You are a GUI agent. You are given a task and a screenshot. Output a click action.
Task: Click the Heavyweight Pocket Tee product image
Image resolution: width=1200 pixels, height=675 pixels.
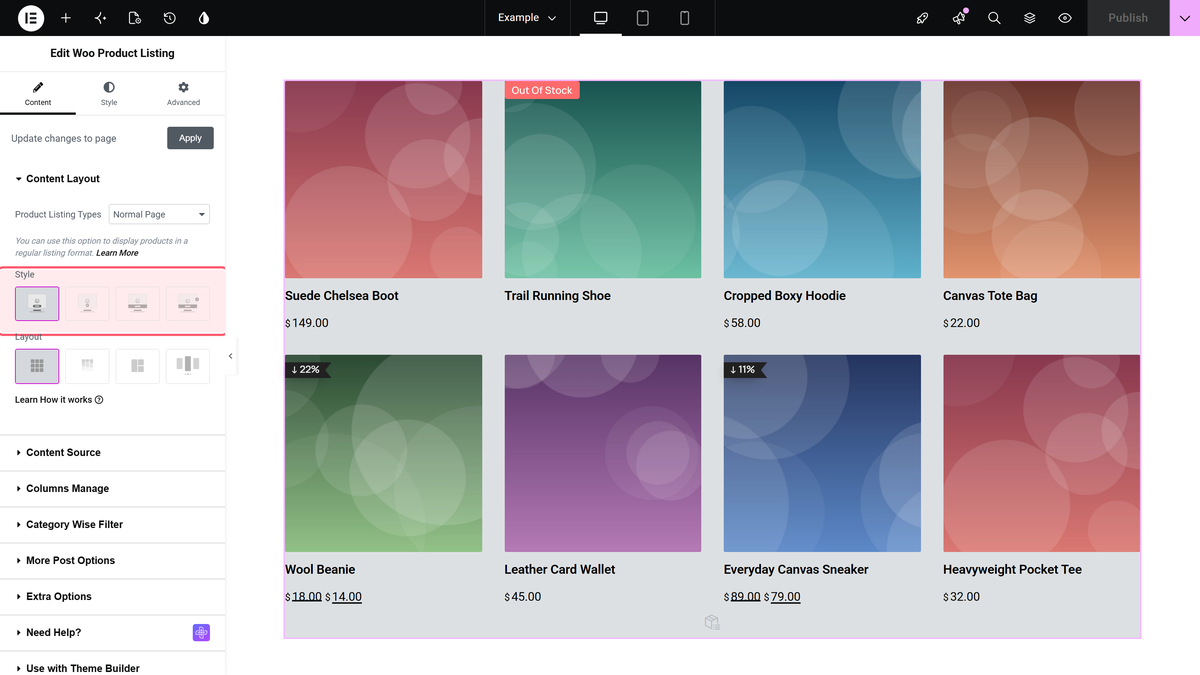(x=1041, y=453)
